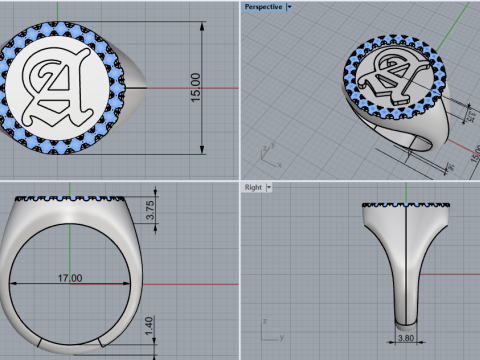Select the 17.00 inner diameter dimension
480x360 pixels.
(x=70, y=278)
